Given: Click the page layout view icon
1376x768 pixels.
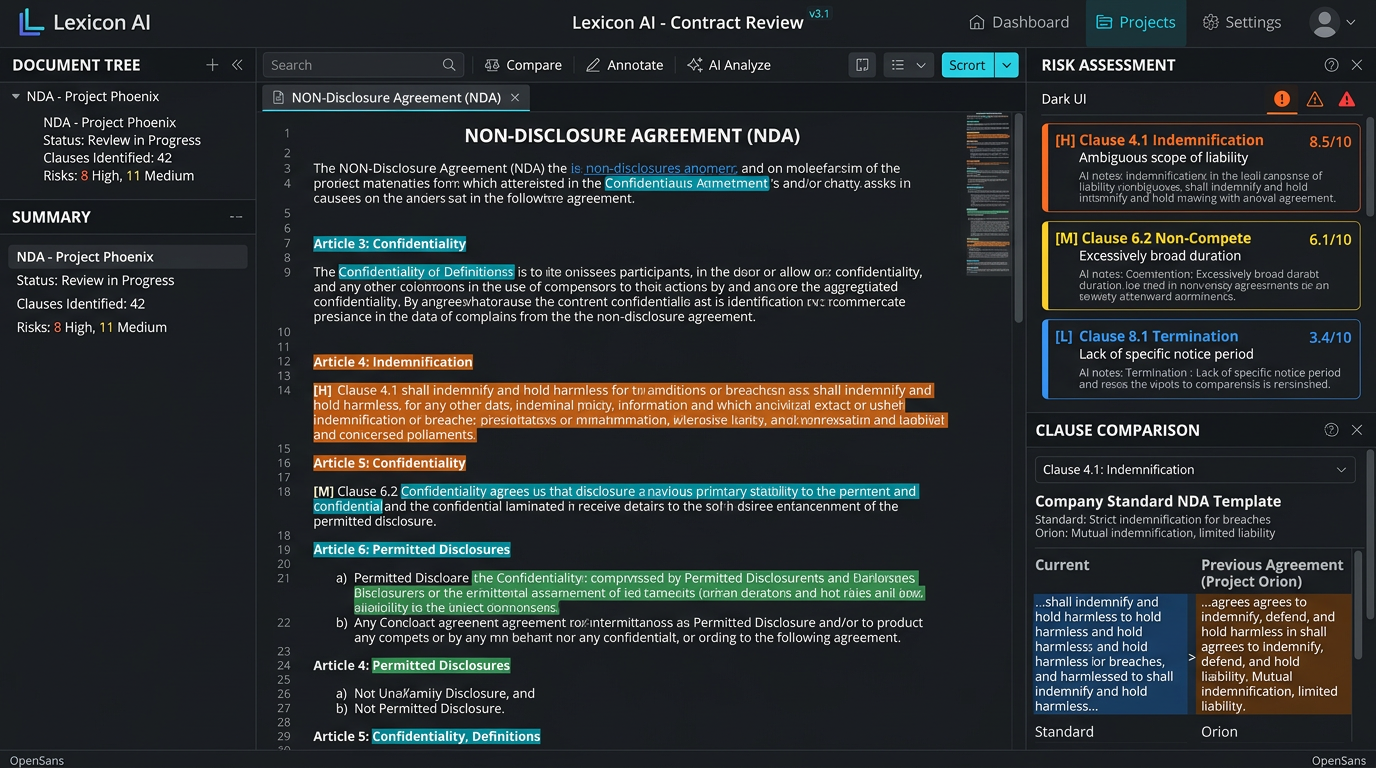Looking at the screenshot, I should [x=861, y=65].
